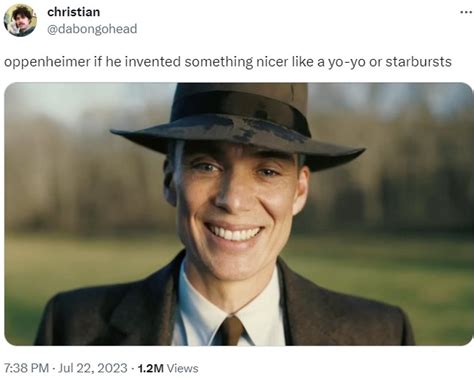Click the smiling teeth in the photo

click(x=234, y=233)
